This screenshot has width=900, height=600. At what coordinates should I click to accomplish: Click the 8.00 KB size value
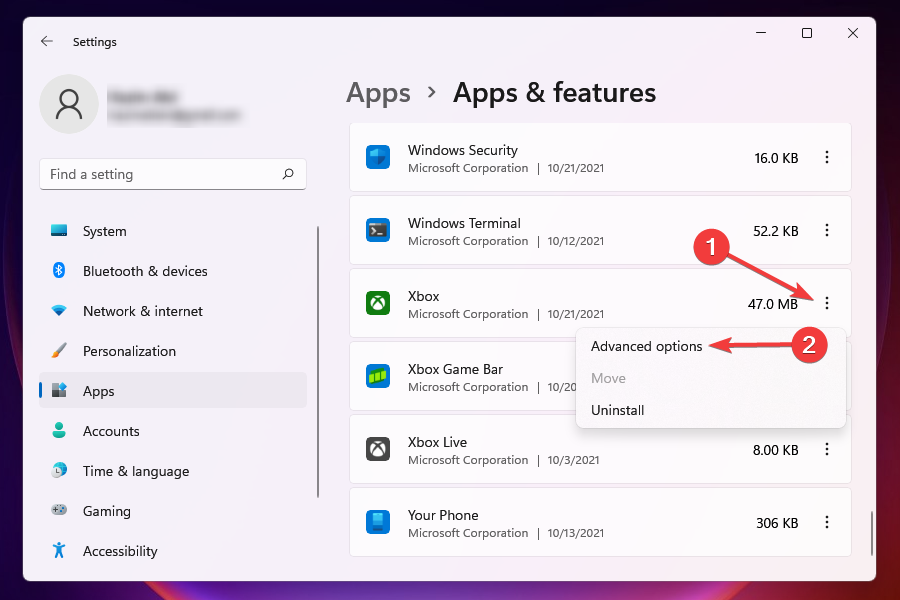coord(775,450)
